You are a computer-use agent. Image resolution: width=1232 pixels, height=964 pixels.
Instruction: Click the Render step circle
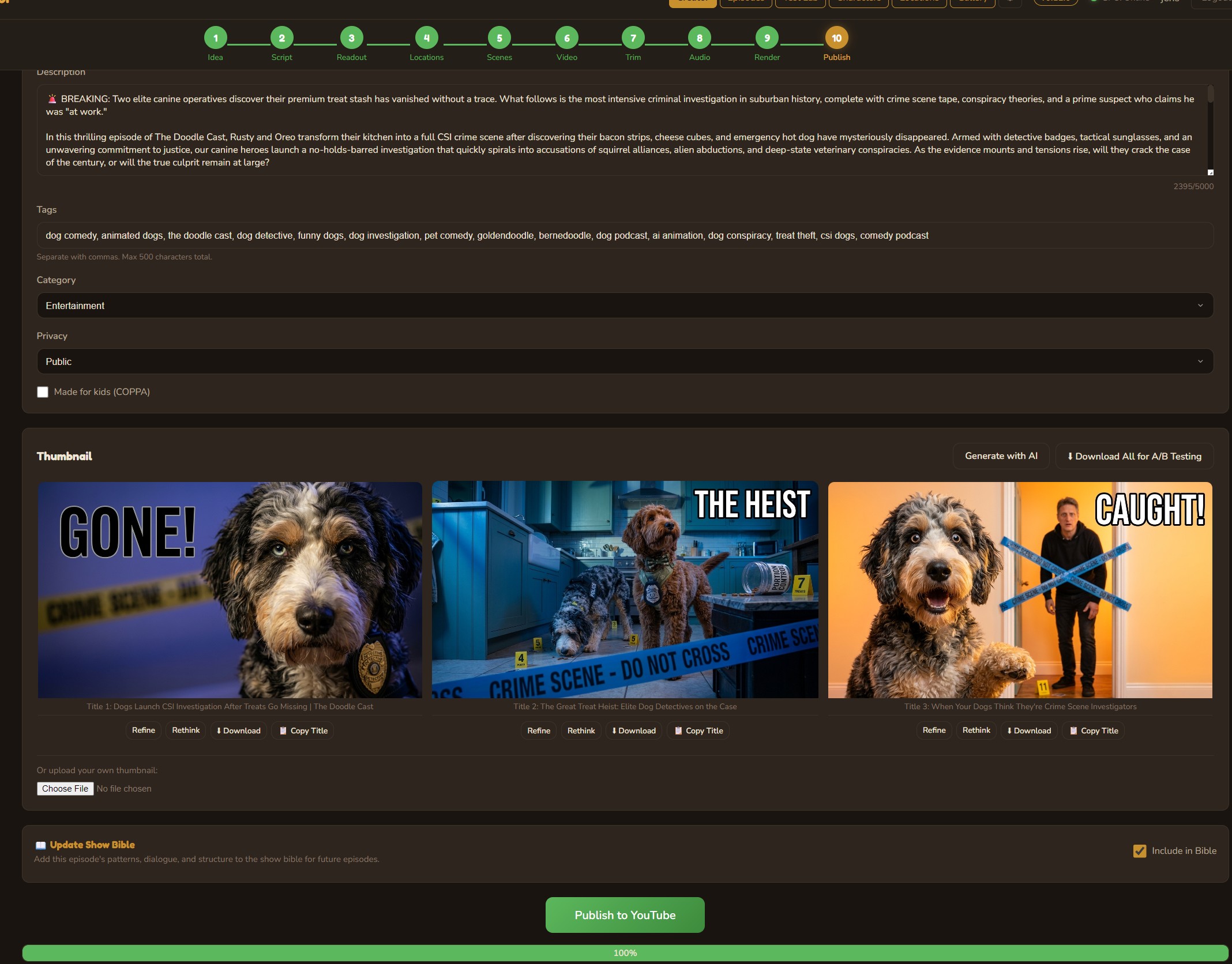(x=767, y=38)
